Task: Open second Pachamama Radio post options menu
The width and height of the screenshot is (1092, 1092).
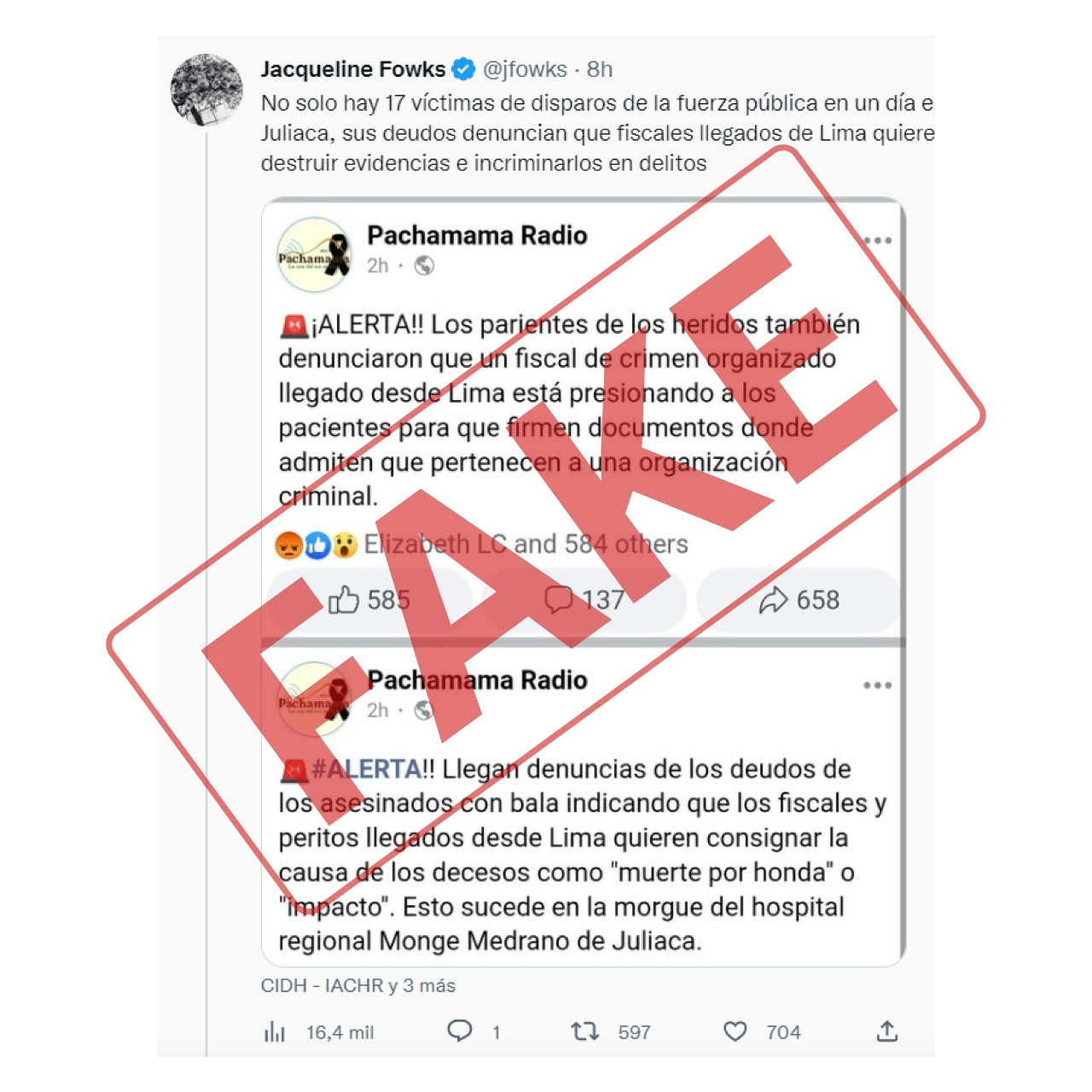Action: coord(877,685)
